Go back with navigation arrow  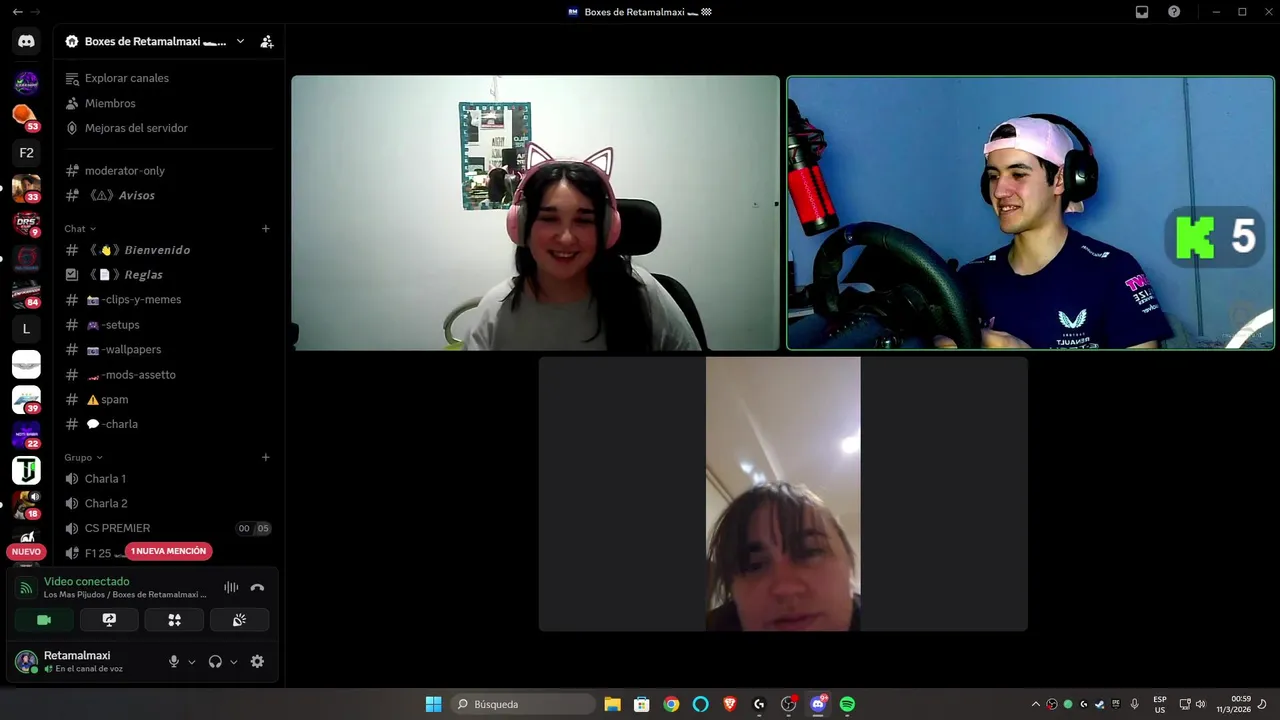pos(17,12)
